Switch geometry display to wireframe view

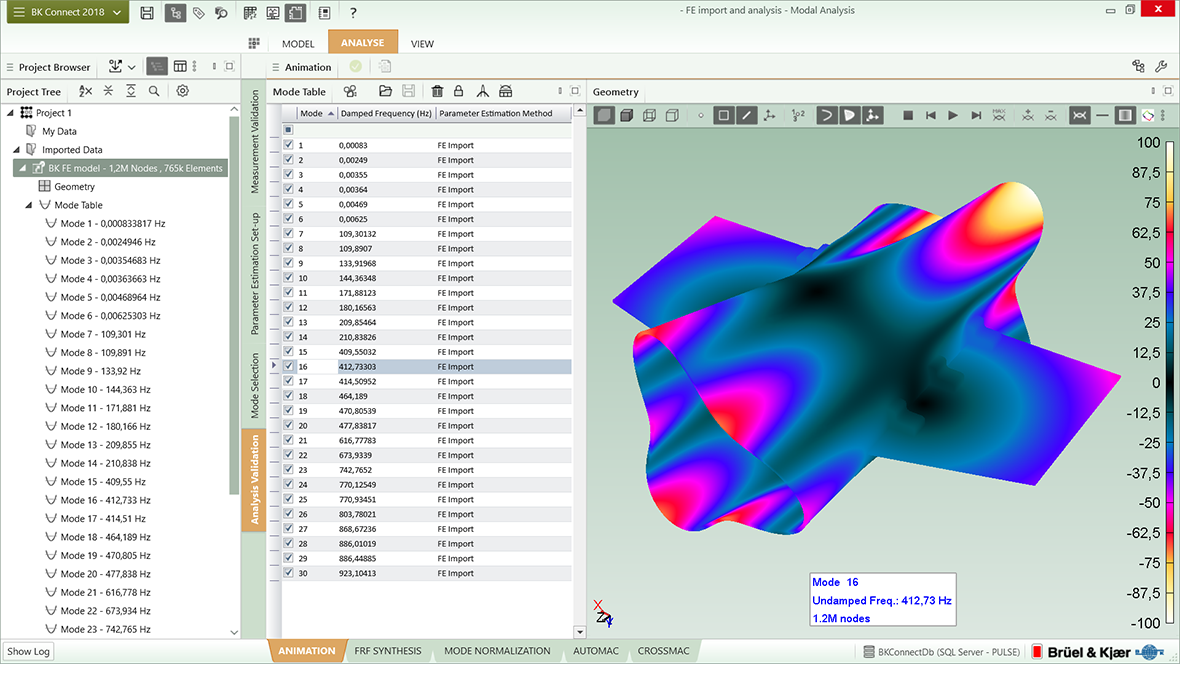point(650,115)
